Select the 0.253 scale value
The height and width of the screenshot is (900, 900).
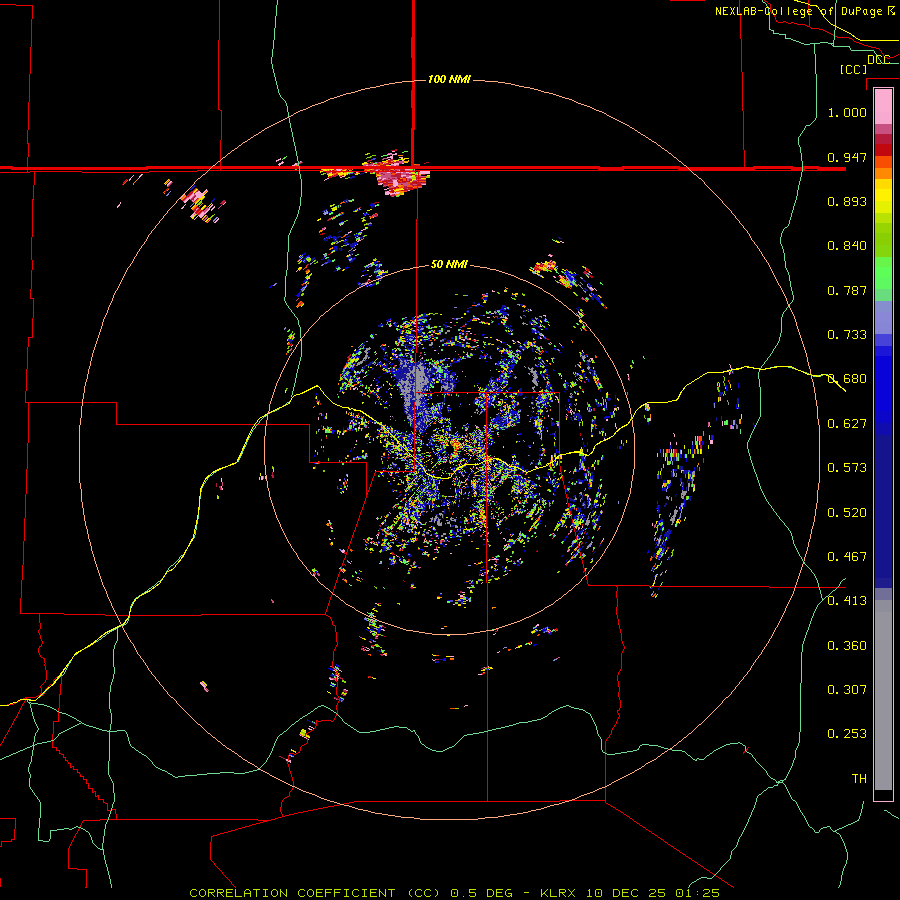click(x=847, y=734)
